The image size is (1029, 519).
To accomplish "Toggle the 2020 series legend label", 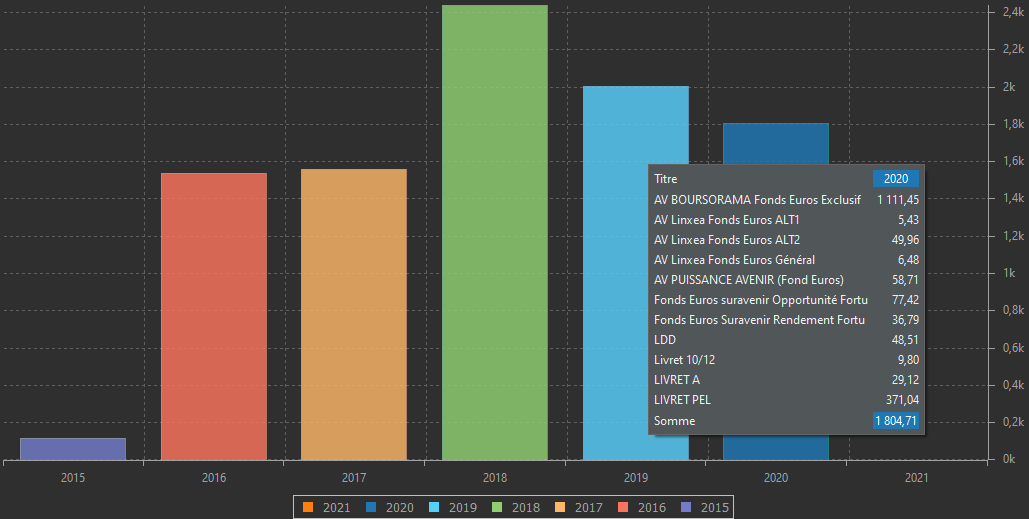I will pos(400,507).
